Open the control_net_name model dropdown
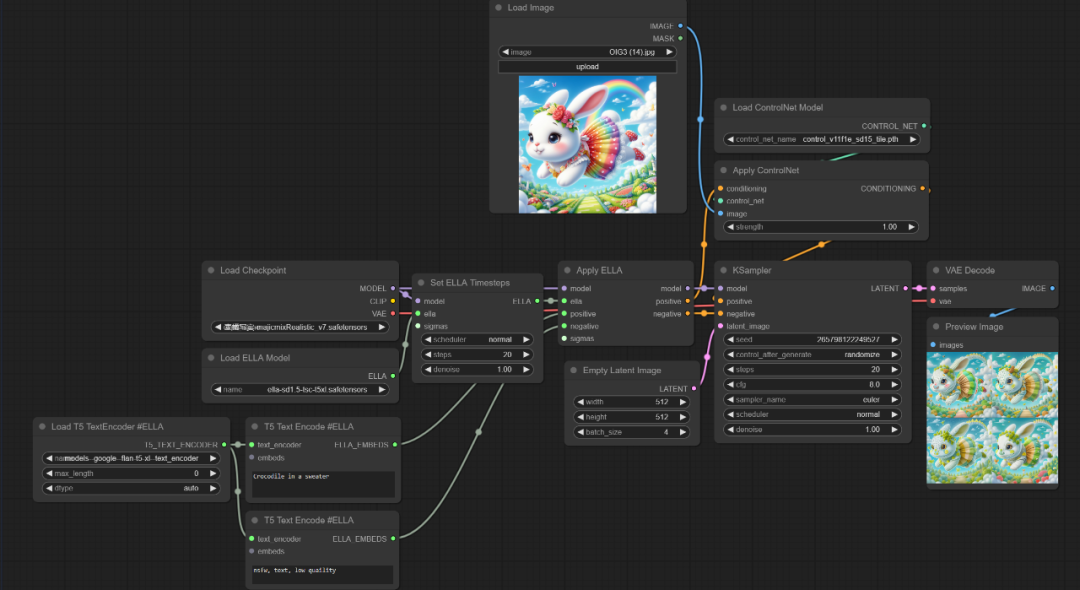 [822, 140]
